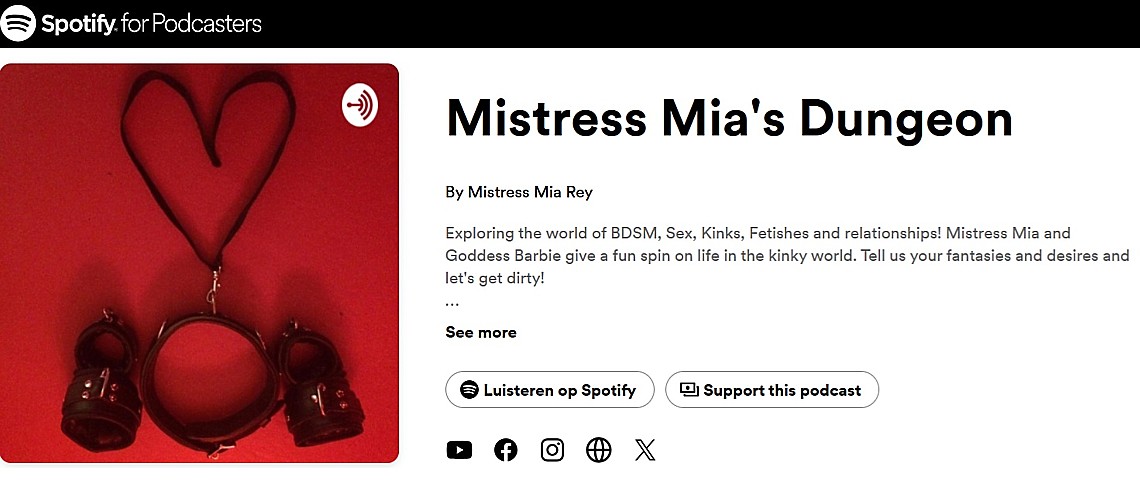The width and height of the screenshot is (1140, 488).
Task: Click the "Mistress Mia's Dungeon" title
Action: [729, 118]
